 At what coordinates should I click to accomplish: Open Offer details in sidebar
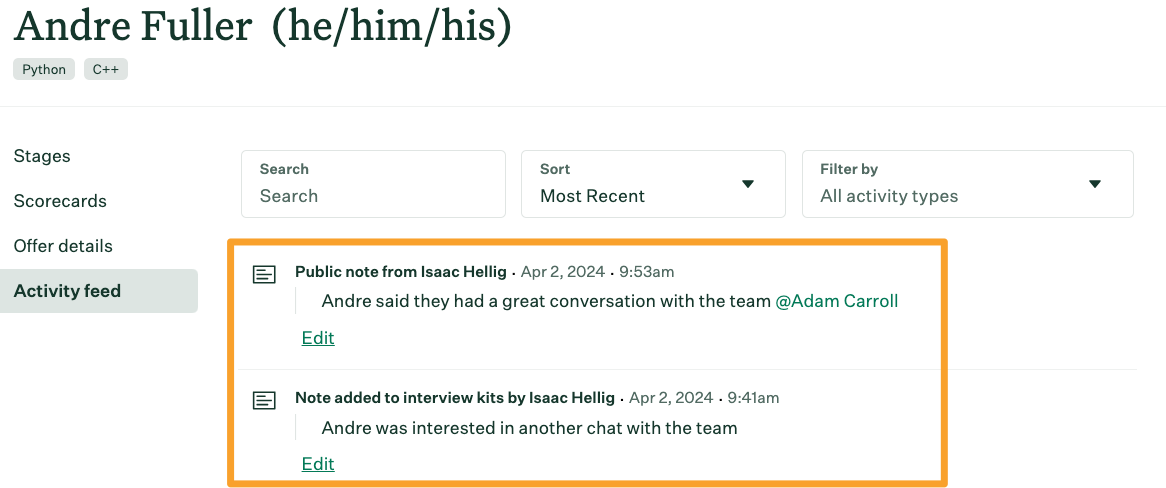pos(63,246)
